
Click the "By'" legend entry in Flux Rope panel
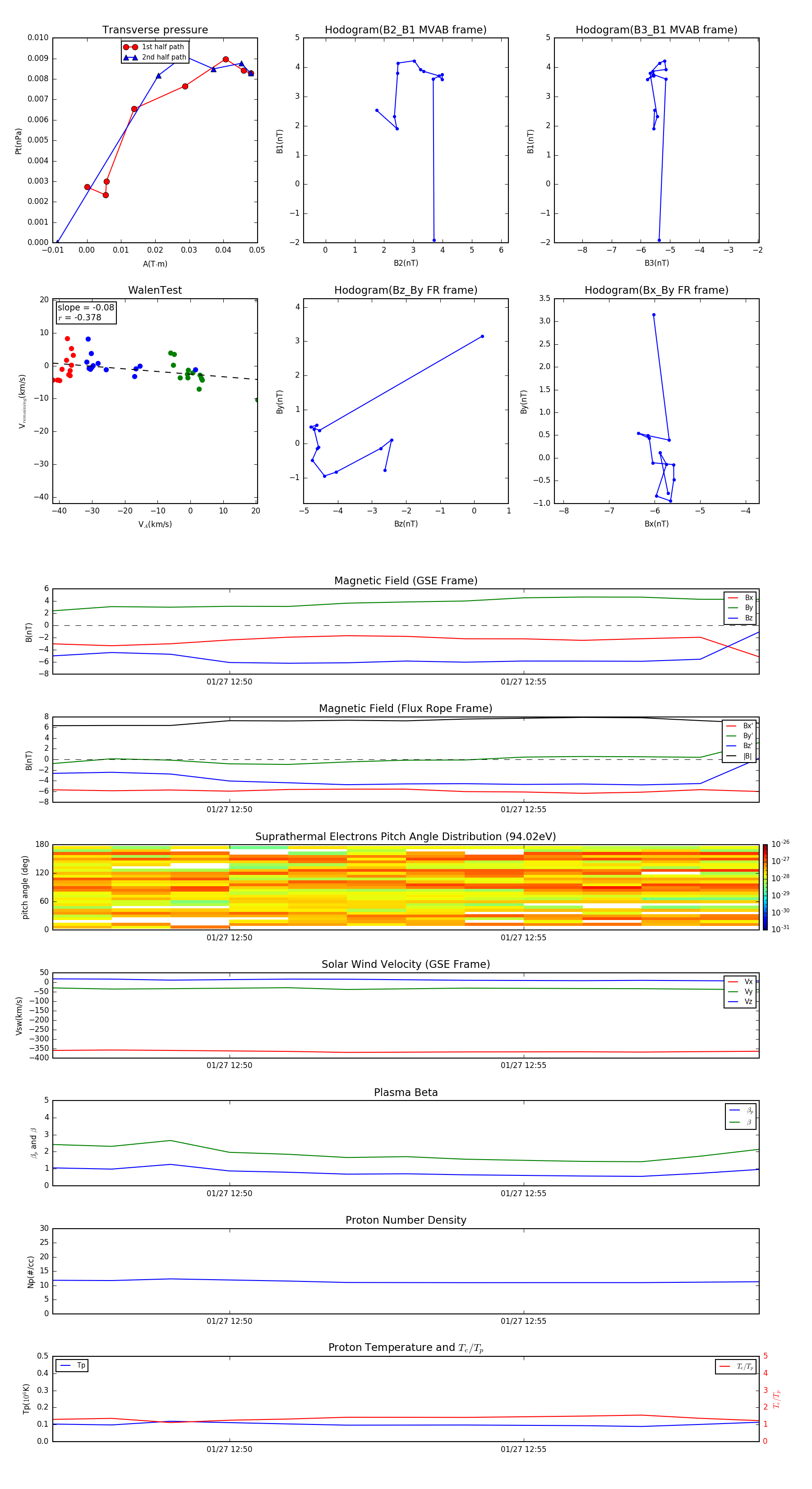739,736
